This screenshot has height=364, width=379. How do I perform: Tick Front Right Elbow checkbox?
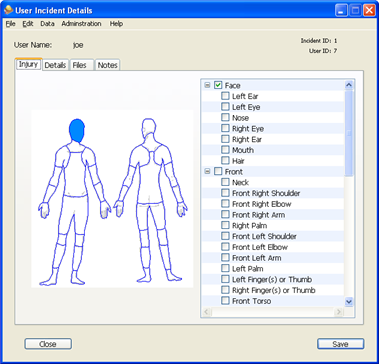pyautogui.click(x=225, y=204)
